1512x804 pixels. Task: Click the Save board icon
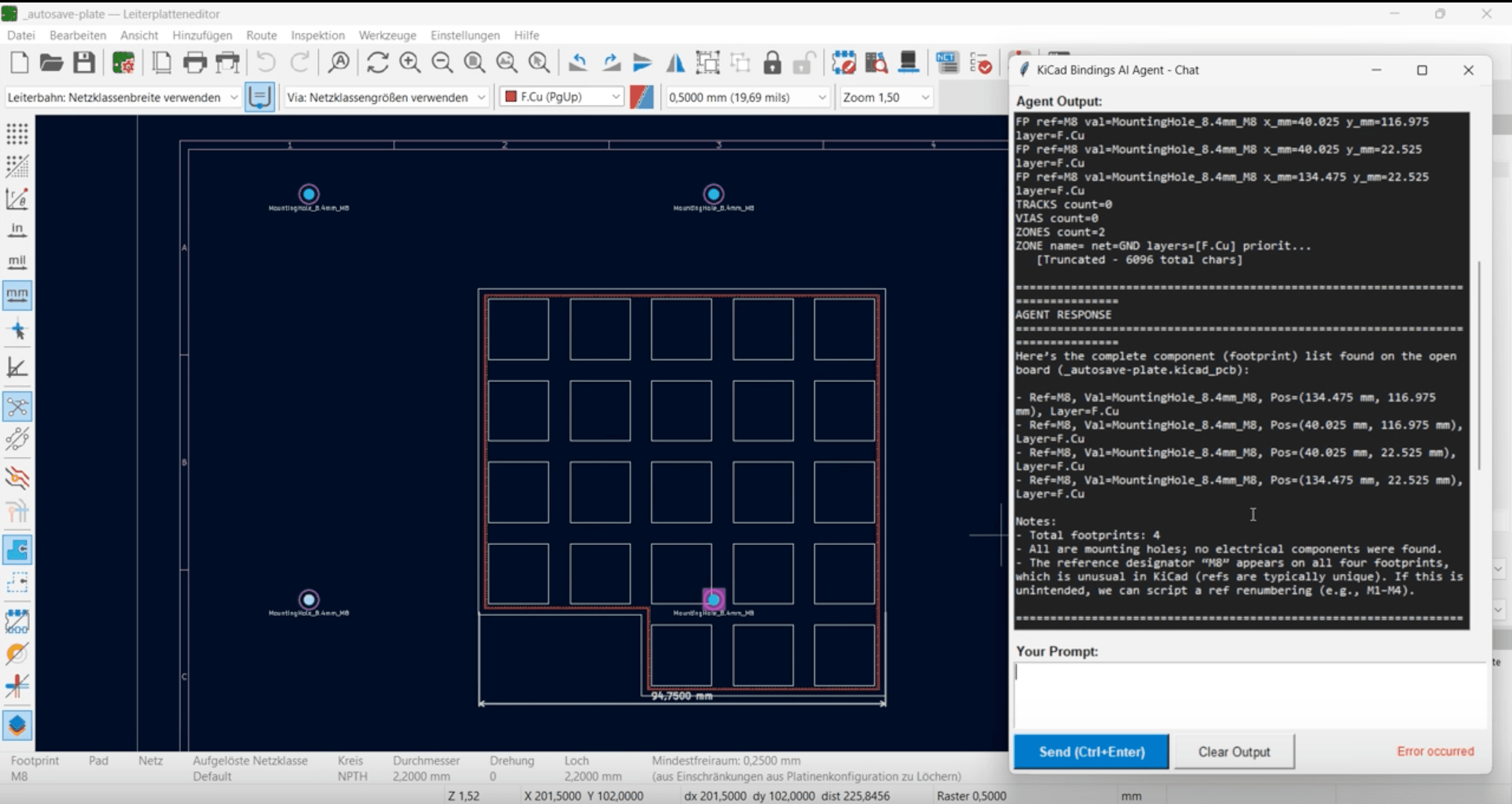[84, 62]
